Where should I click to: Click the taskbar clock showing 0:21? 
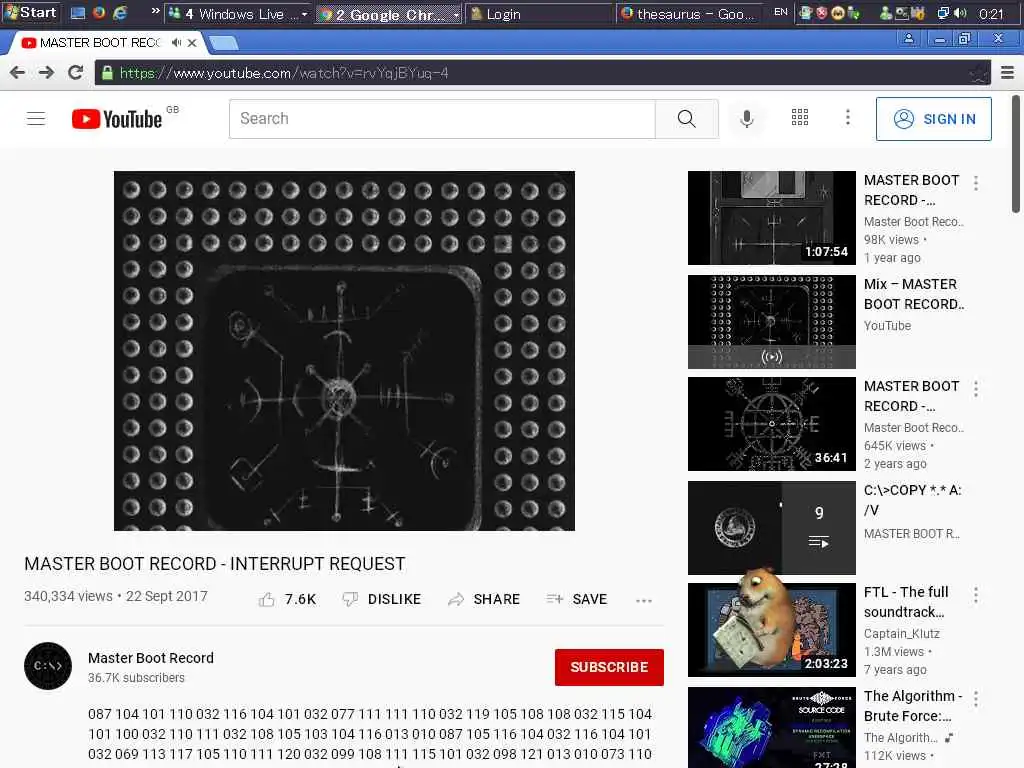991,14
